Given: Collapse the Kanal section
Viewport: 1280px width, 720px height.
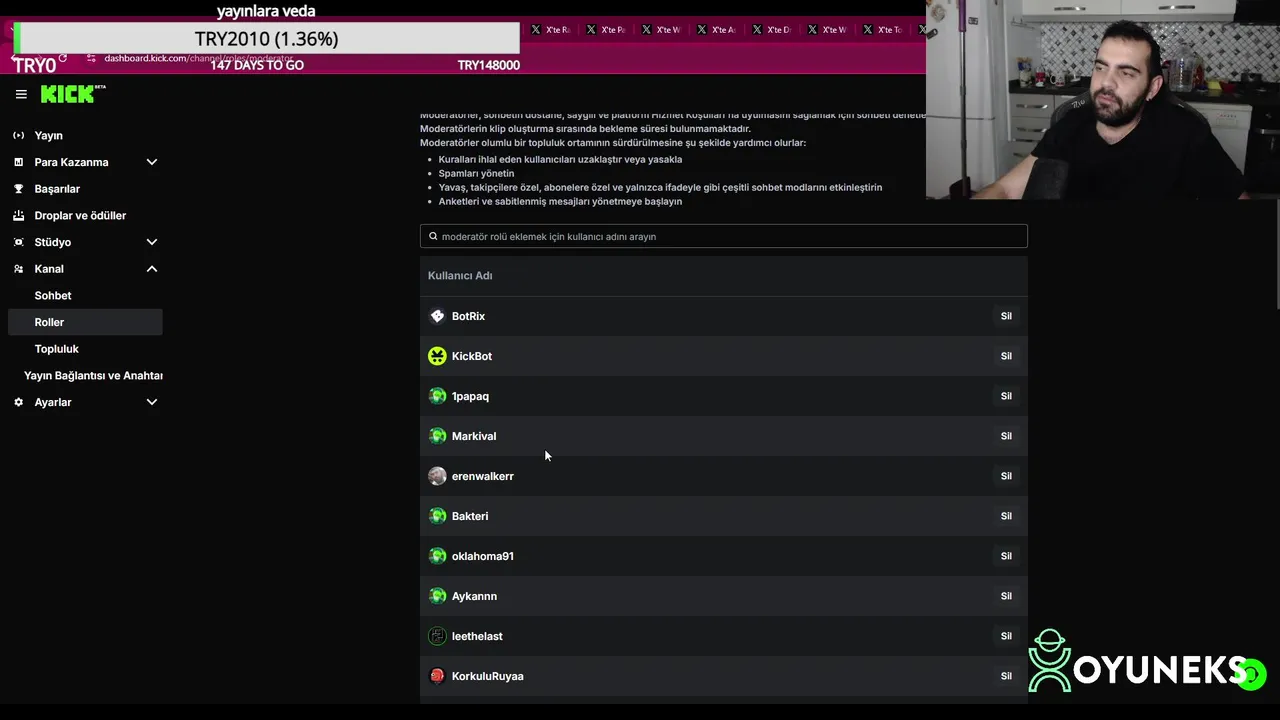Looking at the screenshot, I should (152, 269).
